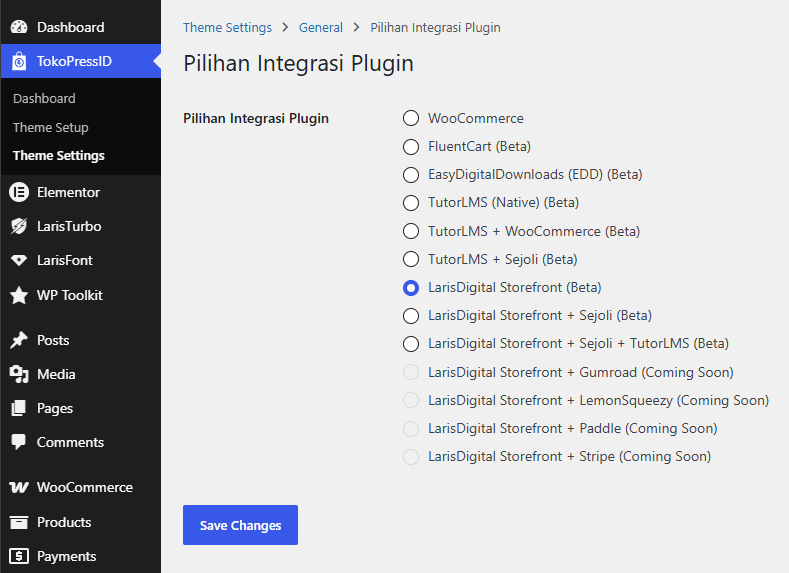Click the WooCommerce W logo icon
This screenshot has height=573, width=789.
pos(19,487)
